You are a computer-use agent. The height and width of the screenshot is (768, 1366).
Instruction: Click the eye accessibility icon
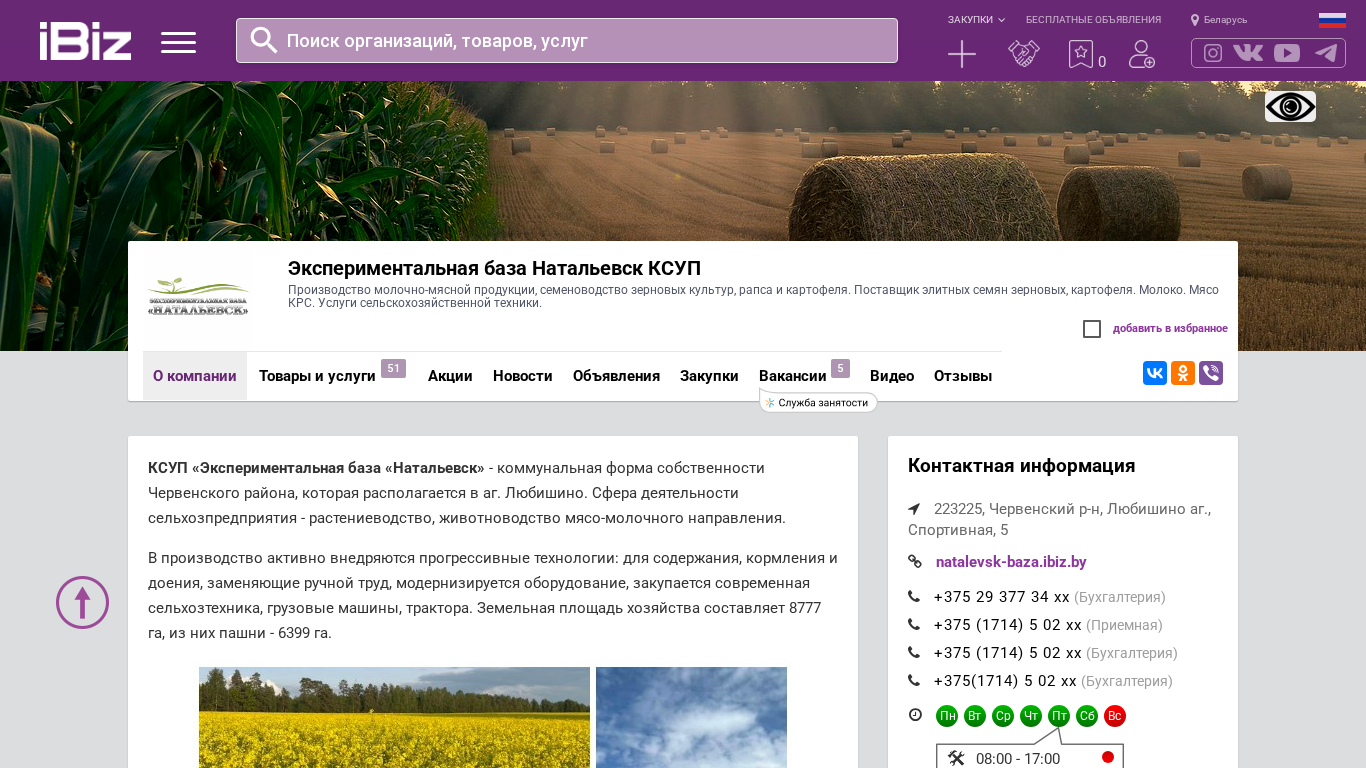pos(1290,106)
